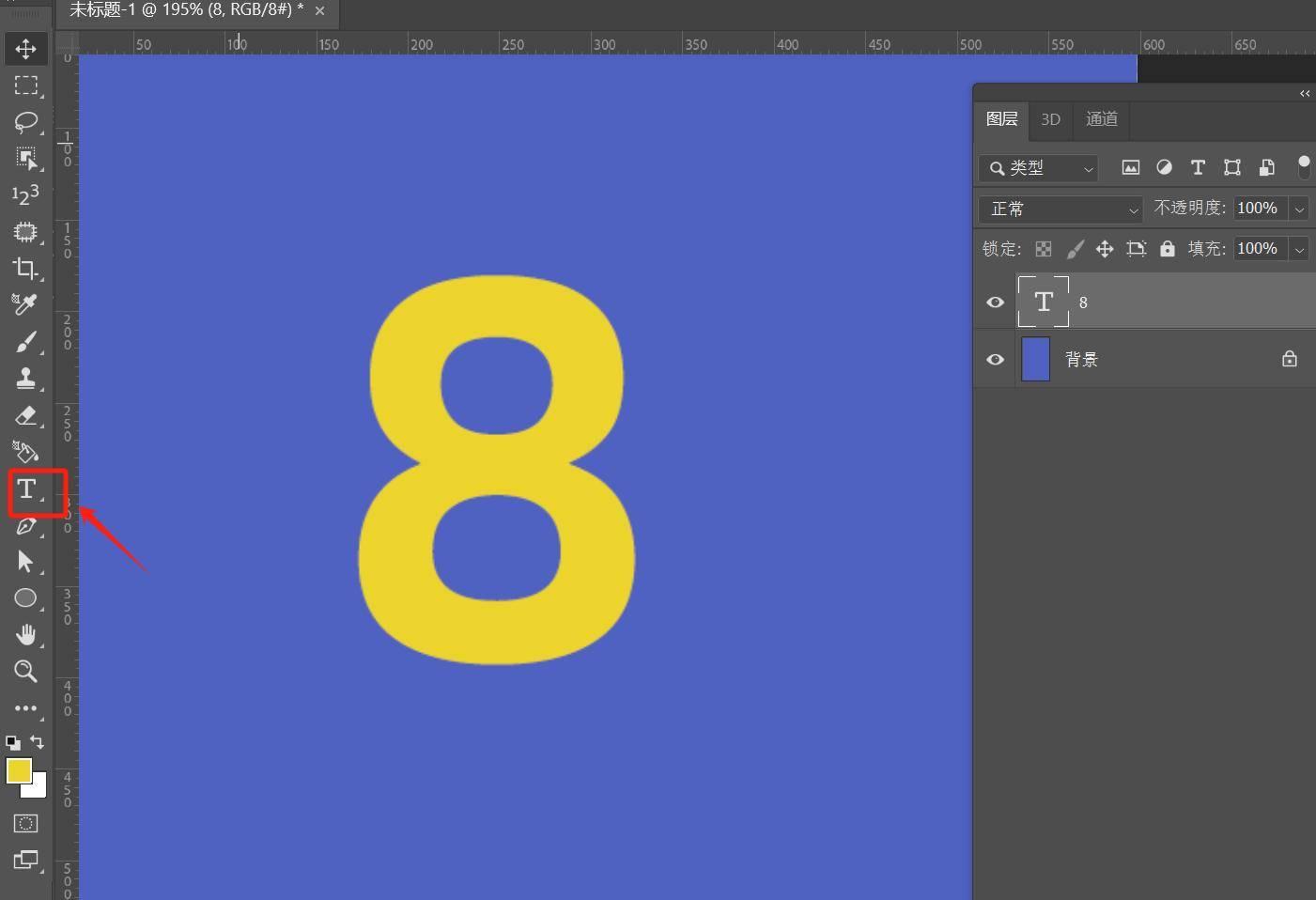Select the Brush tool

(x=25, y=342)
